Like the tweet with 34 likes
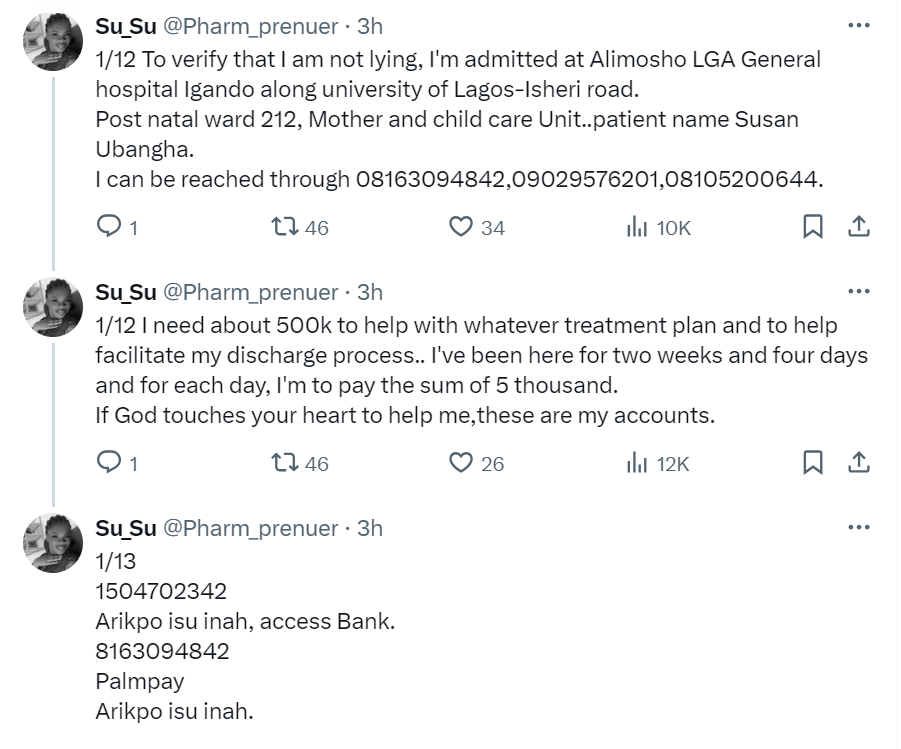Viewport: 901px width, 749px height. [460, 228]
